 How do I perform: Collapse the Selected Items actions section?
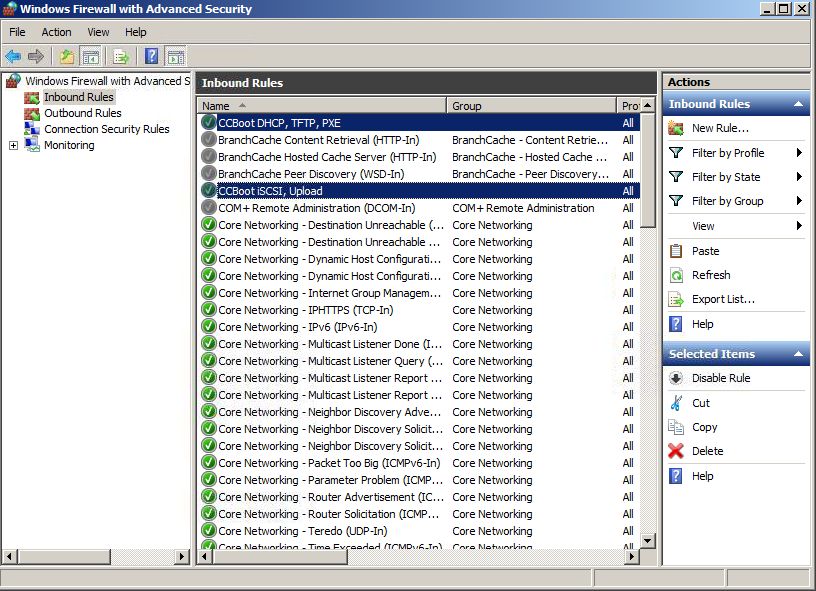798,354
